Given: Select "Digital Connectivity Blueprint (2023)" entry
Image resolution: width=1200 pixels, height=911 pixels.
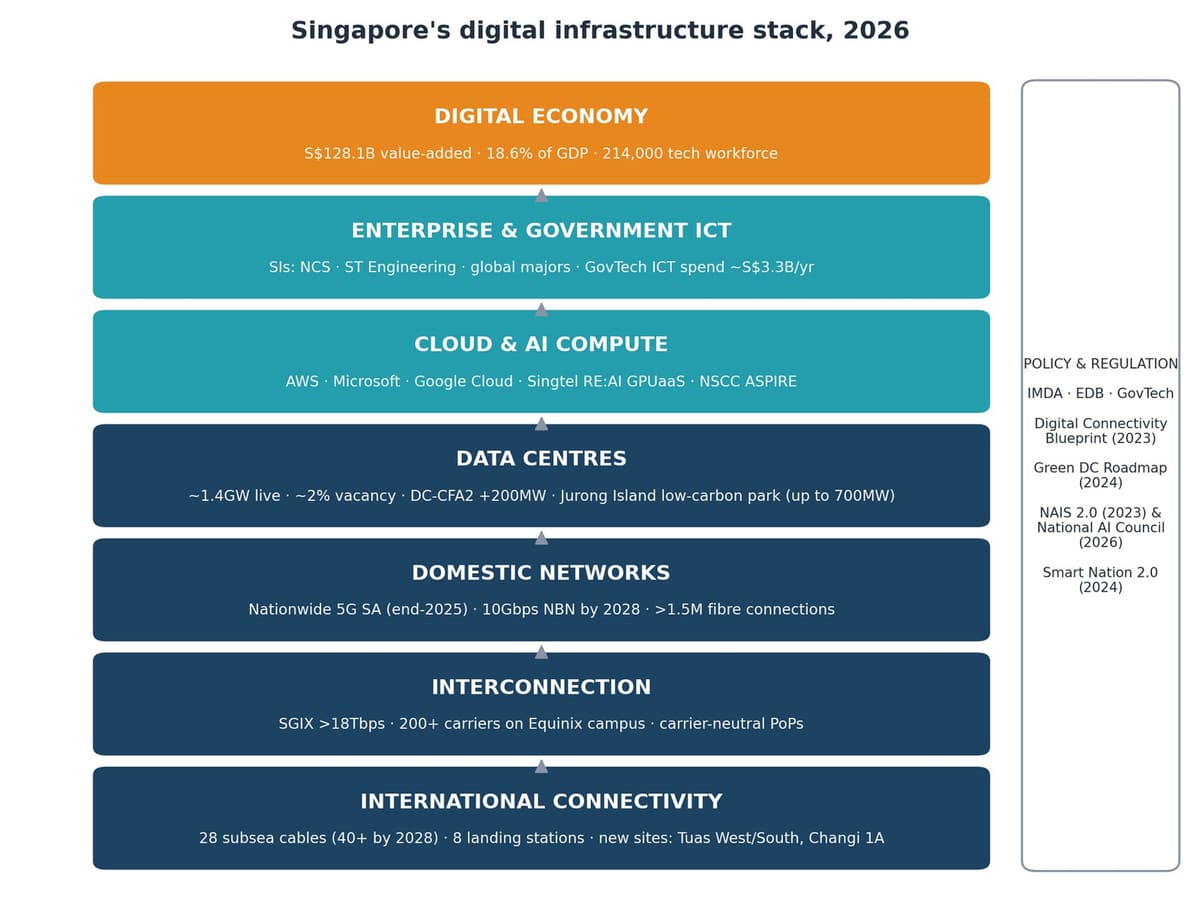Looking at the screenshot, I should 1101,431.
